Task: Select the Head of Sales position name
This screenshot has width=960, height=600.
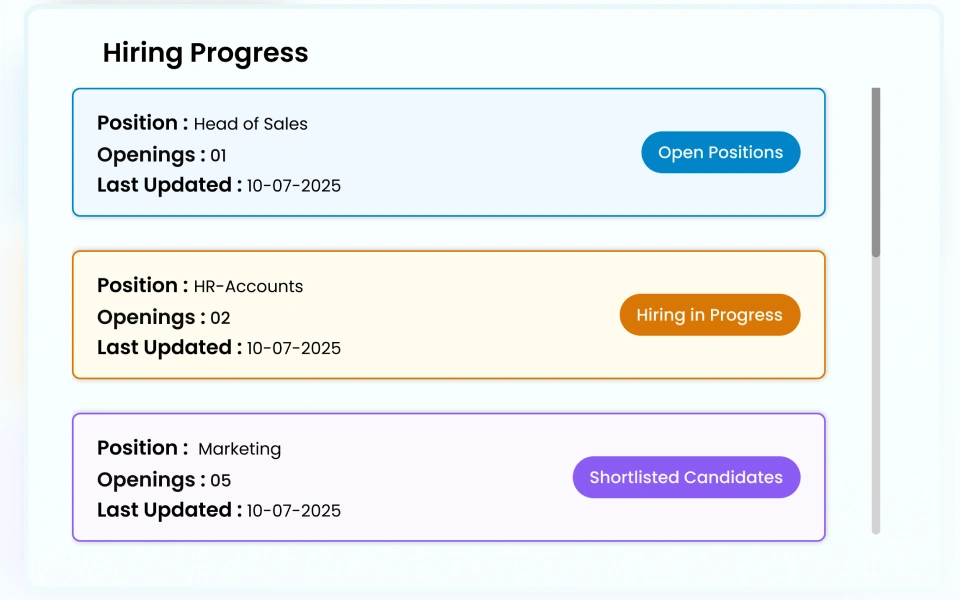Action: pyautogui.click(x=250, y=124)
